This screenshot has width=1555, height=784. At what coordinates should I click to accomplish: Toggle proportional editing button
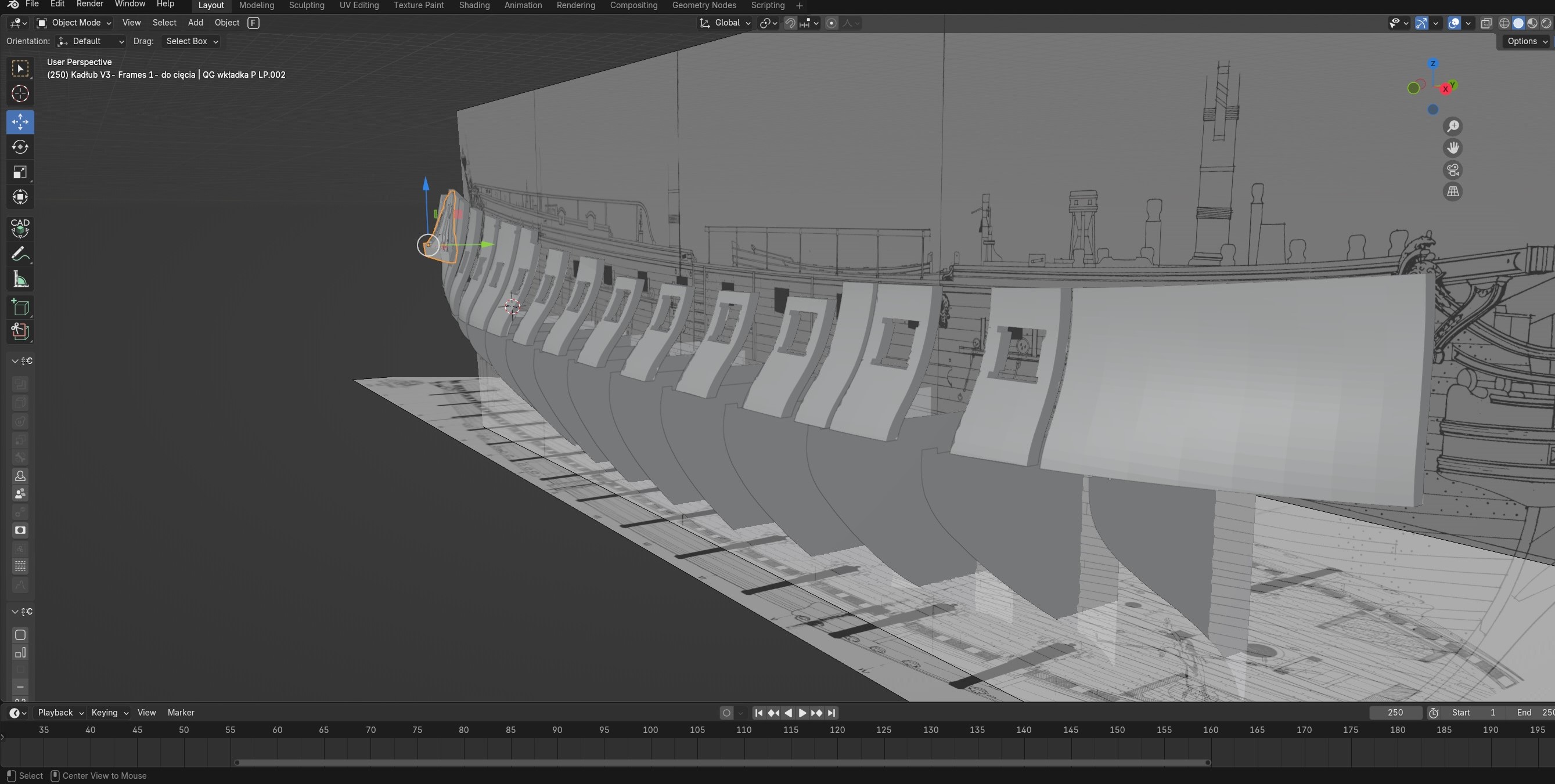[x=832, y=23]
